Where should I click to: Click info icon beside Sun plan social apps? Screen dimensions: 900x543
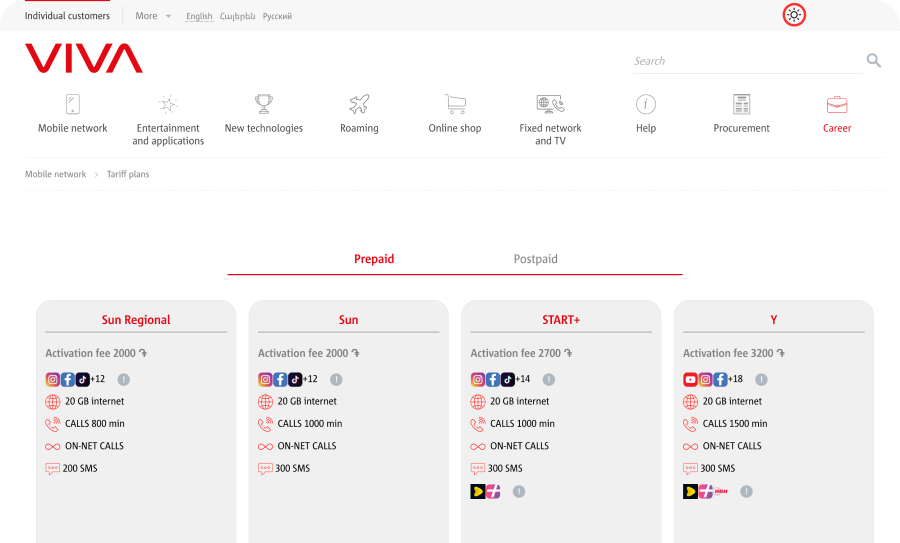click(336, 379)
